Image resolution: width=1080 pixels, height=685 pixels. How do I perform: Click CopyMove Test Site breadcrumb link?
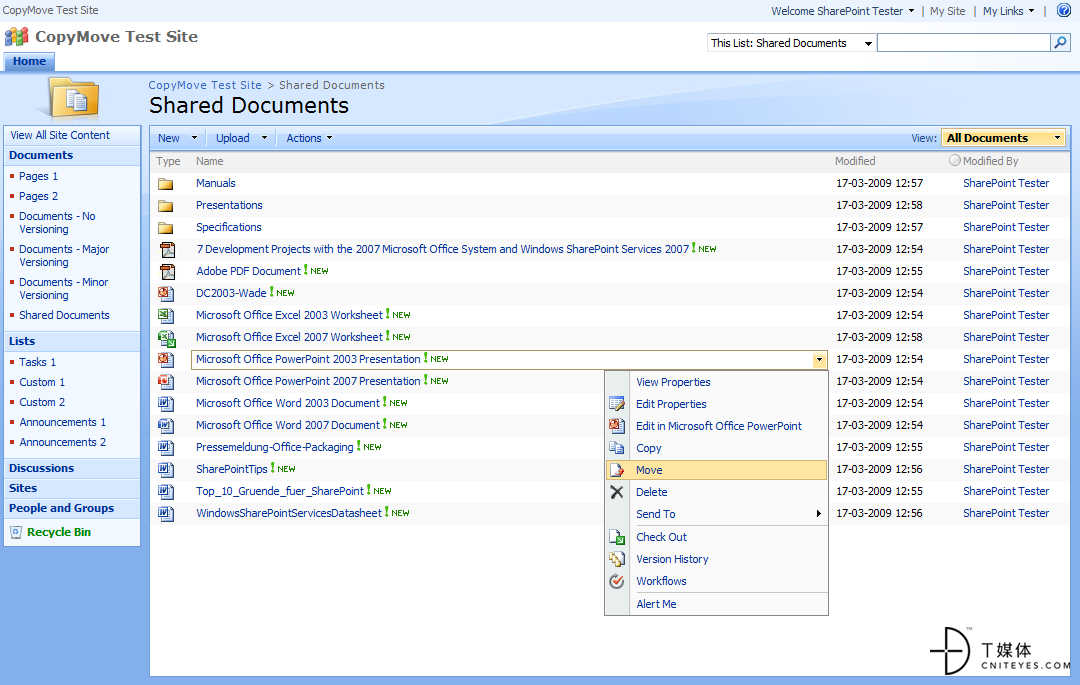(x=205, y=85)
